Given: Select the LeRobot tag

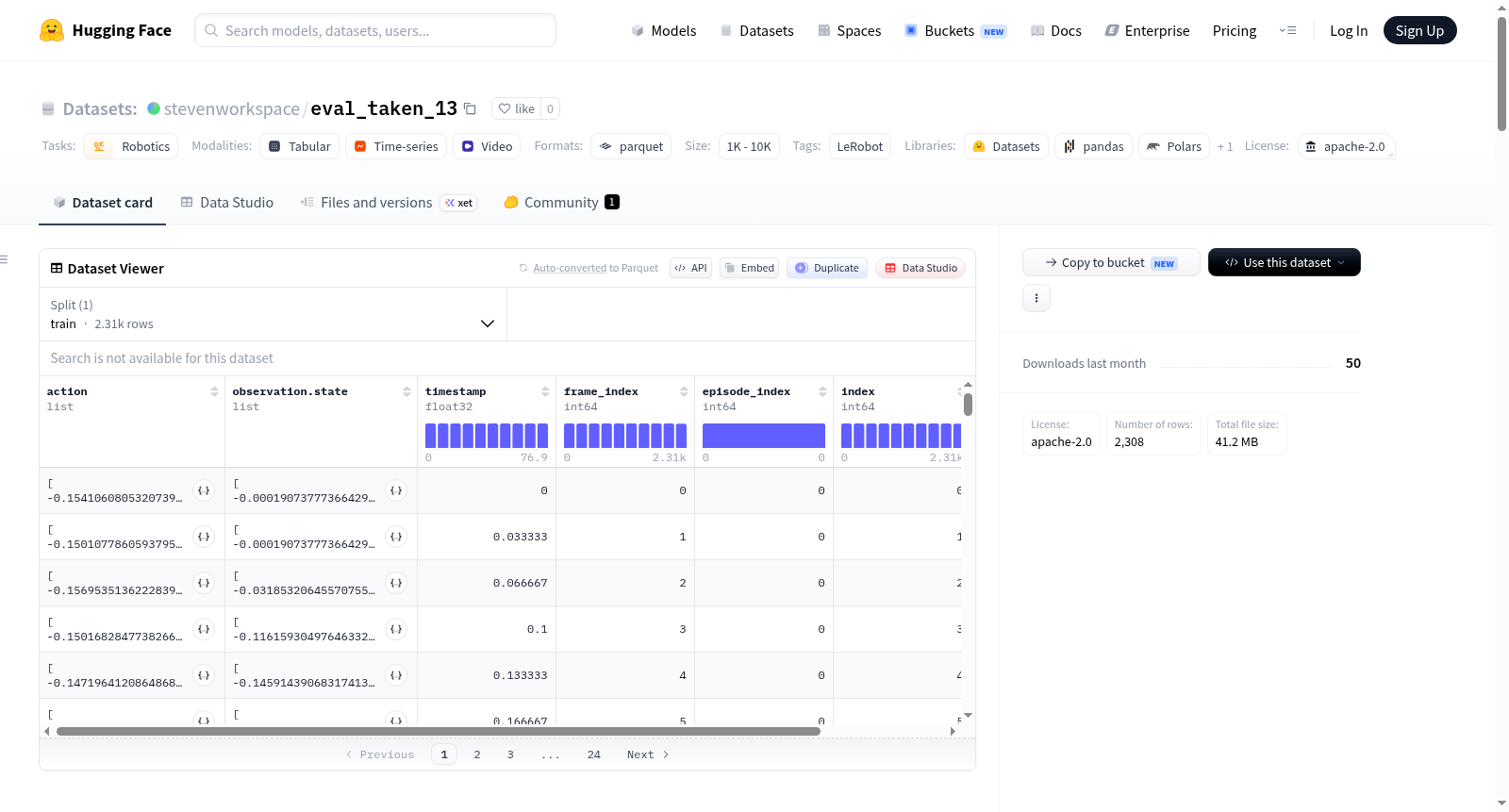Looking at the screenshot, I should coord(860,146).
